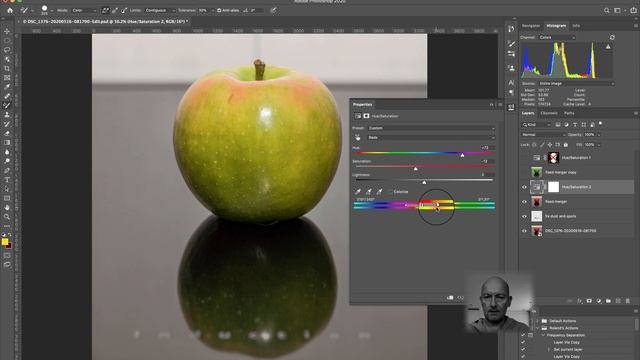Select the DSC_1376 document tab
This screenshot has height=360, width=640.
(104, 21)
